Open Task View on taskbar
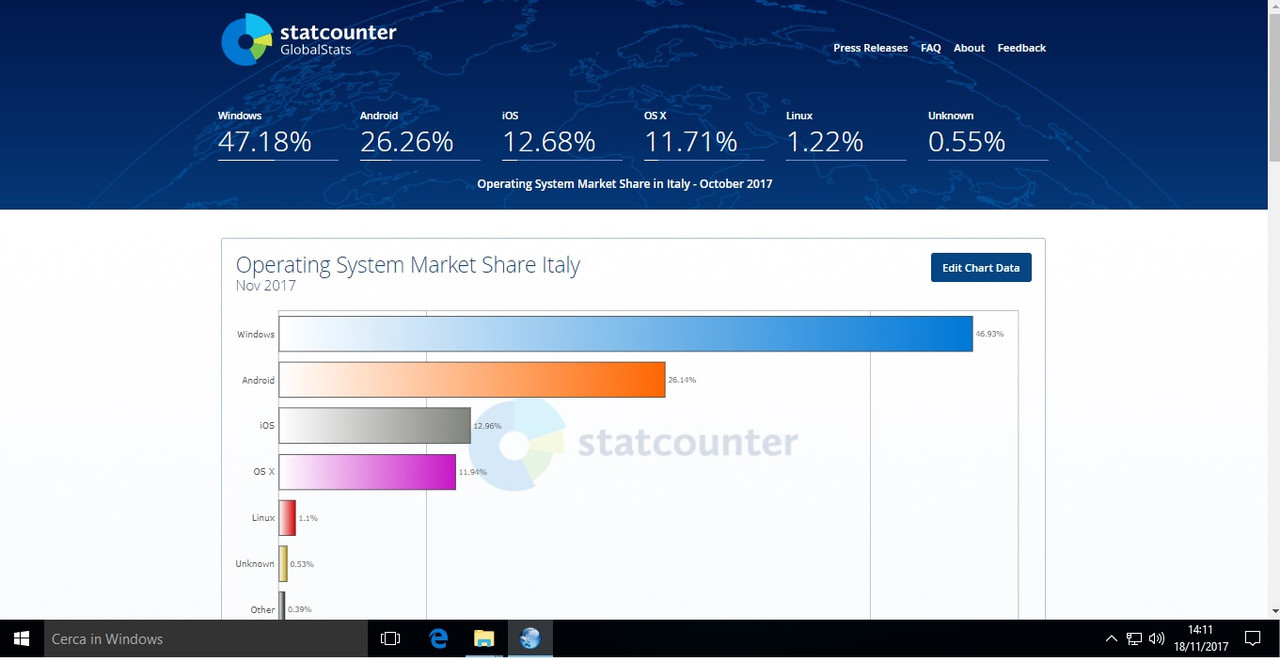1280x659 pixels. pos(391,638)
